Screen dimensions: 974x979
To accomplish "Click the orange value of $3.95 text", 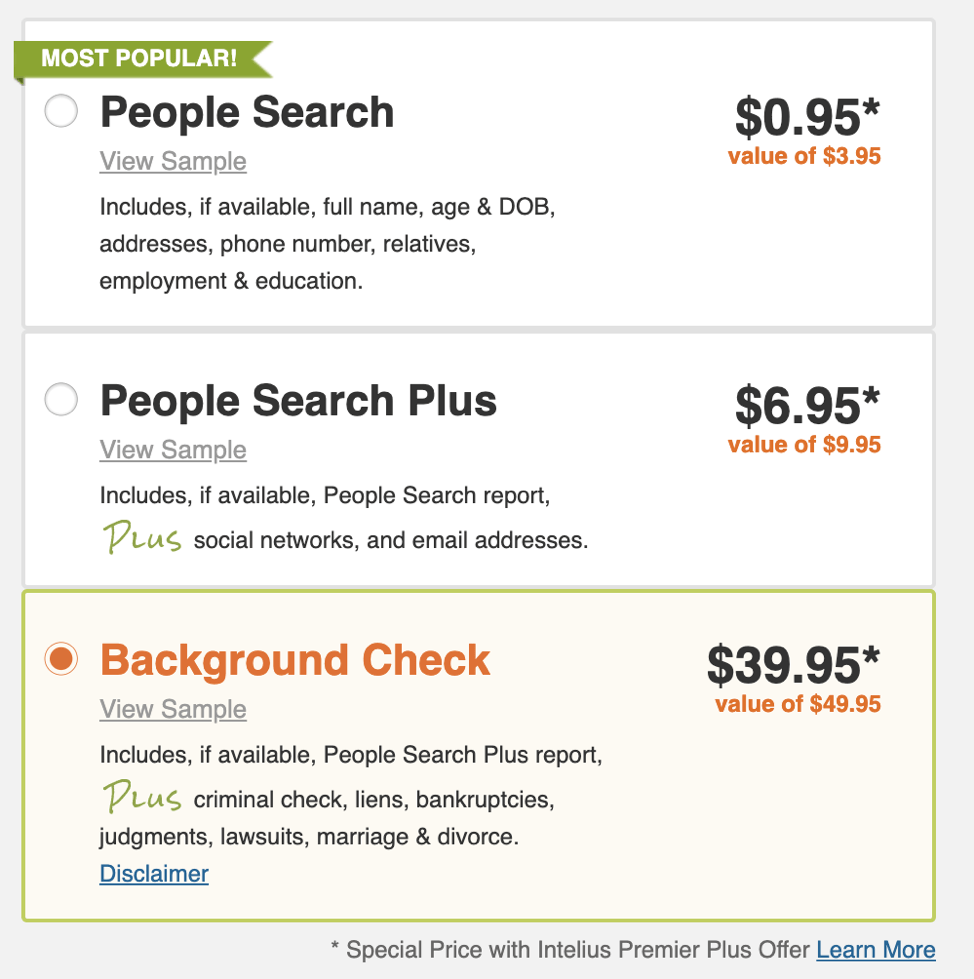I will (x=804, y=156).
